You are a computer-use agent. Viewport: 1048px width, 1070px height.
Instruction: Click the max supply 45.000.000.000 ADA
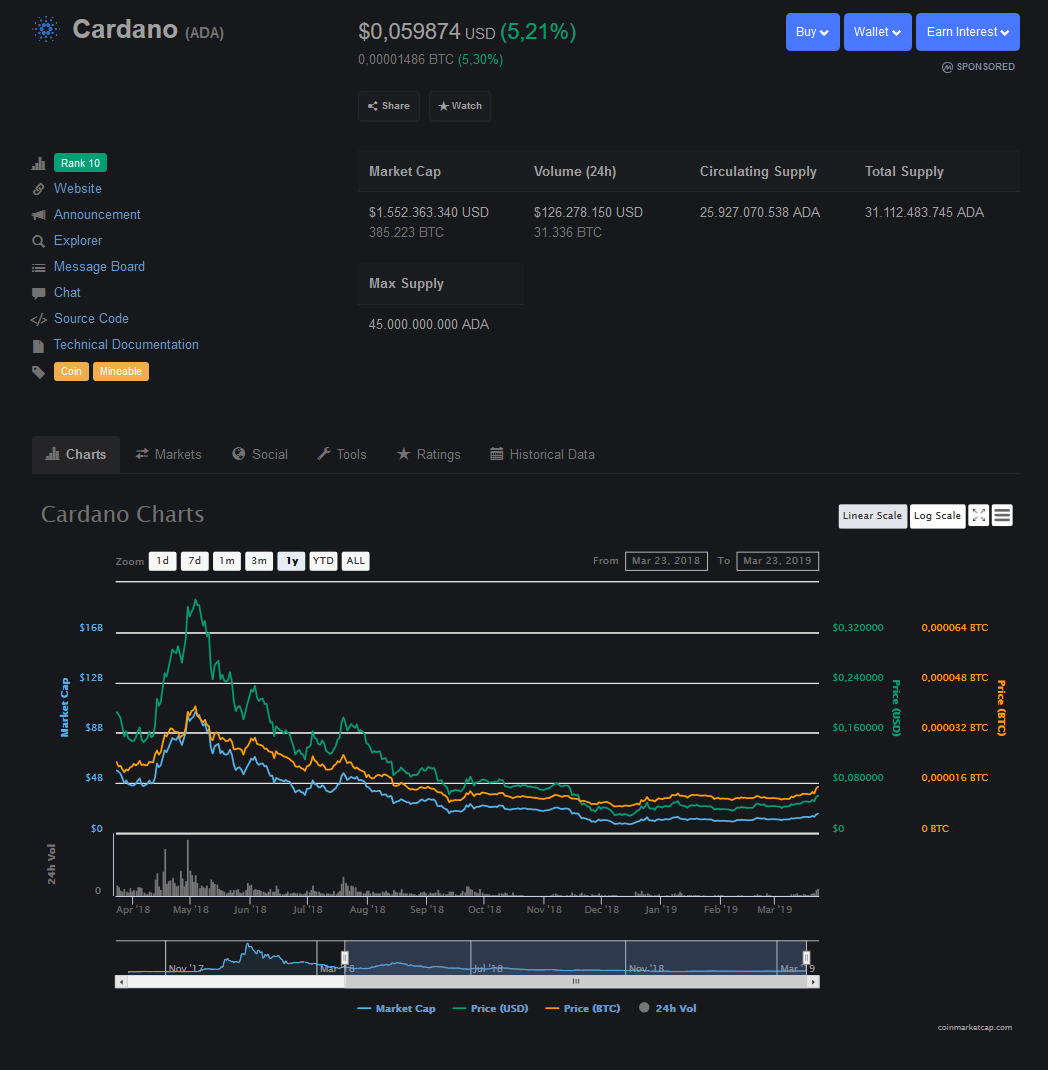(x=428, y=324)
